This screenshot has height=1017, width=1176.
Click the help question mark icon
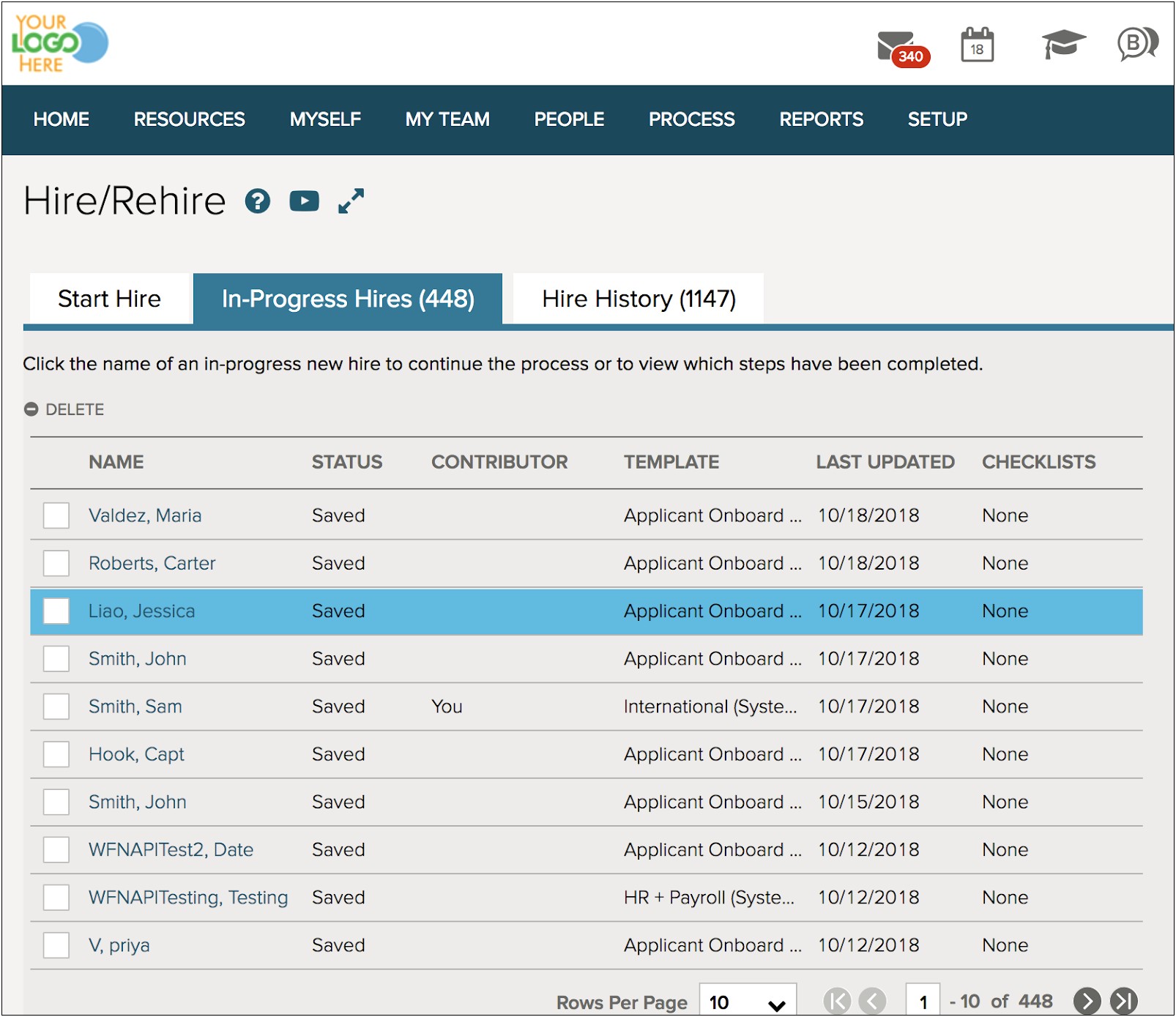[258, 201]
